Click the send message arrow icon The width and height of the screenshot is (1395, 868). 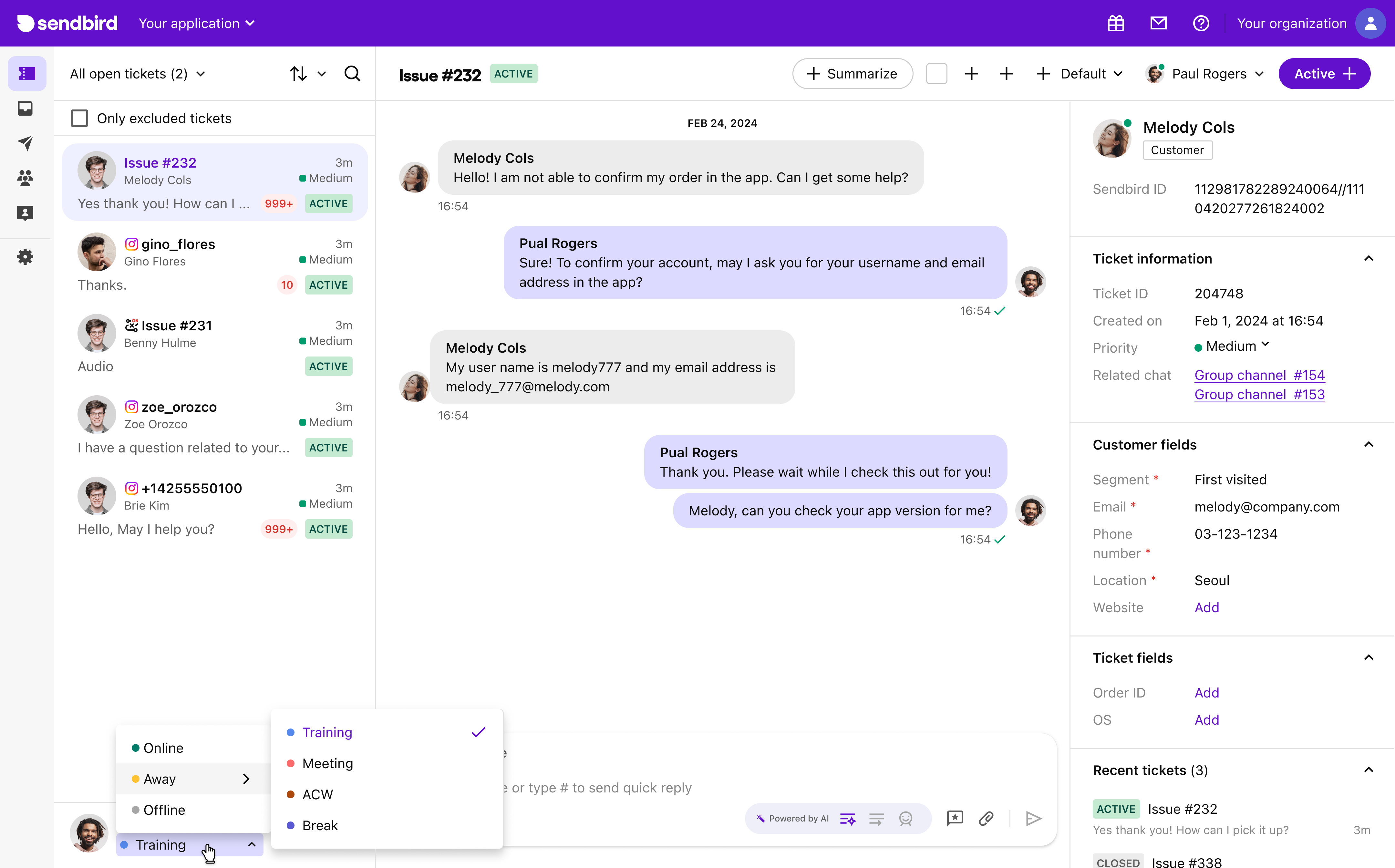click(x=1033, y=818)
